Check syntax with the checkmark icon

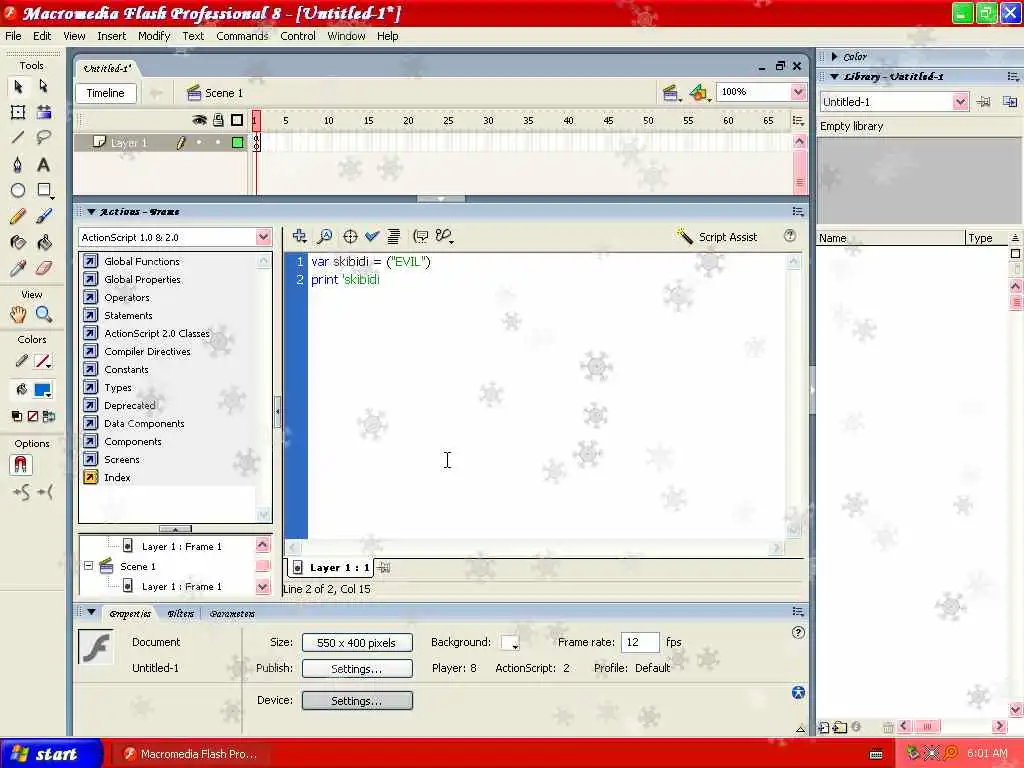tap(372, 236)
